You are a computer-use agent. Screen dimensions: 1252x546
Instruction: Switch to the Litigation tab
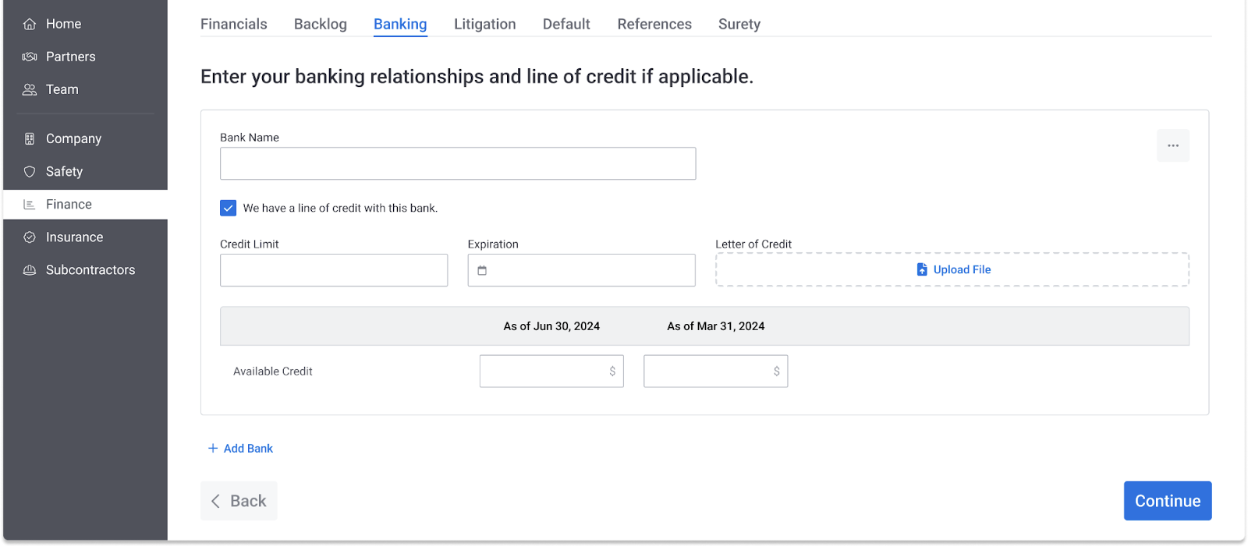click(x=485, y=24)
